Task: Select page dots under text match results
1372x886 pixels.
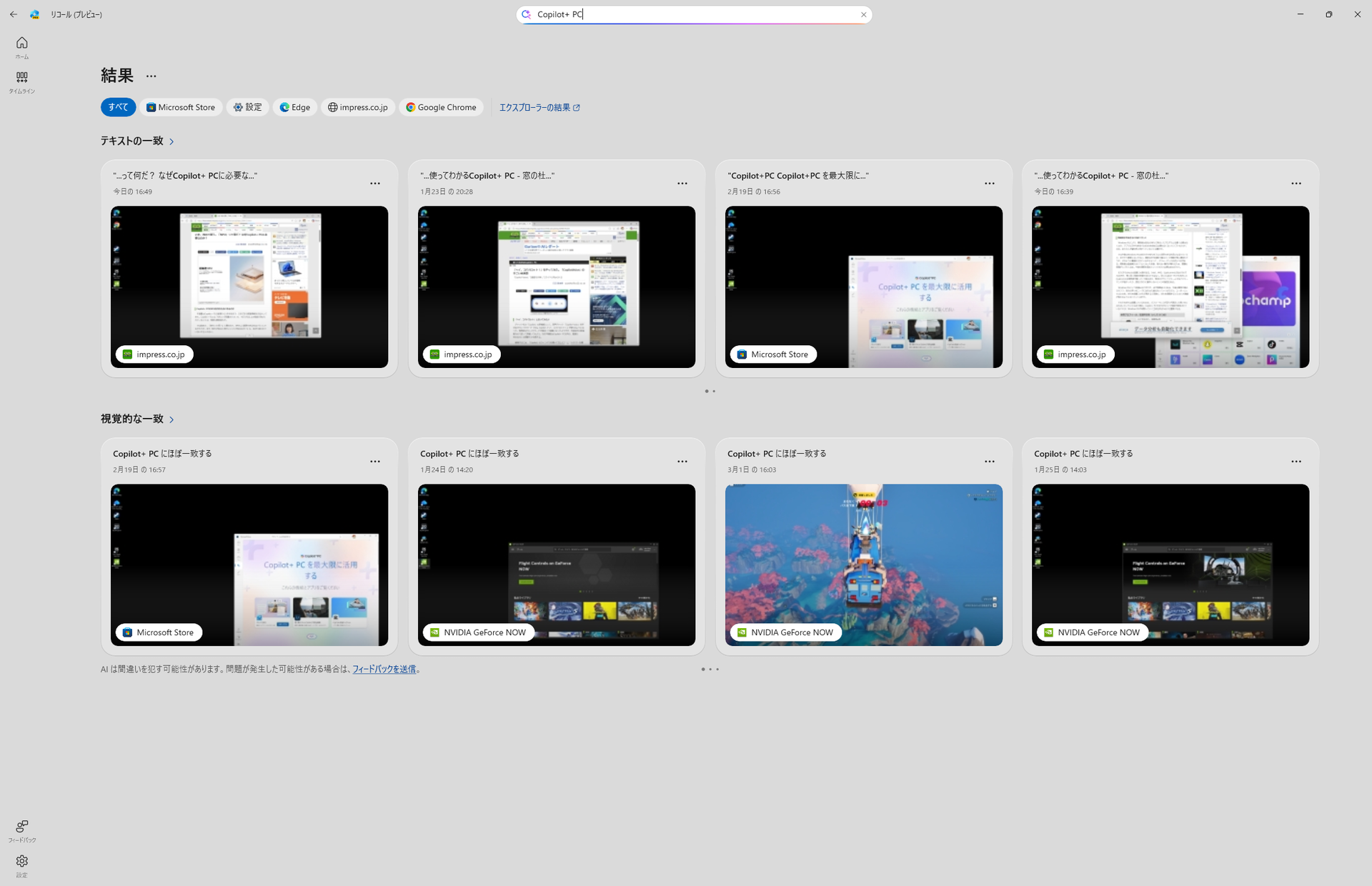Action: pos(710,391)
